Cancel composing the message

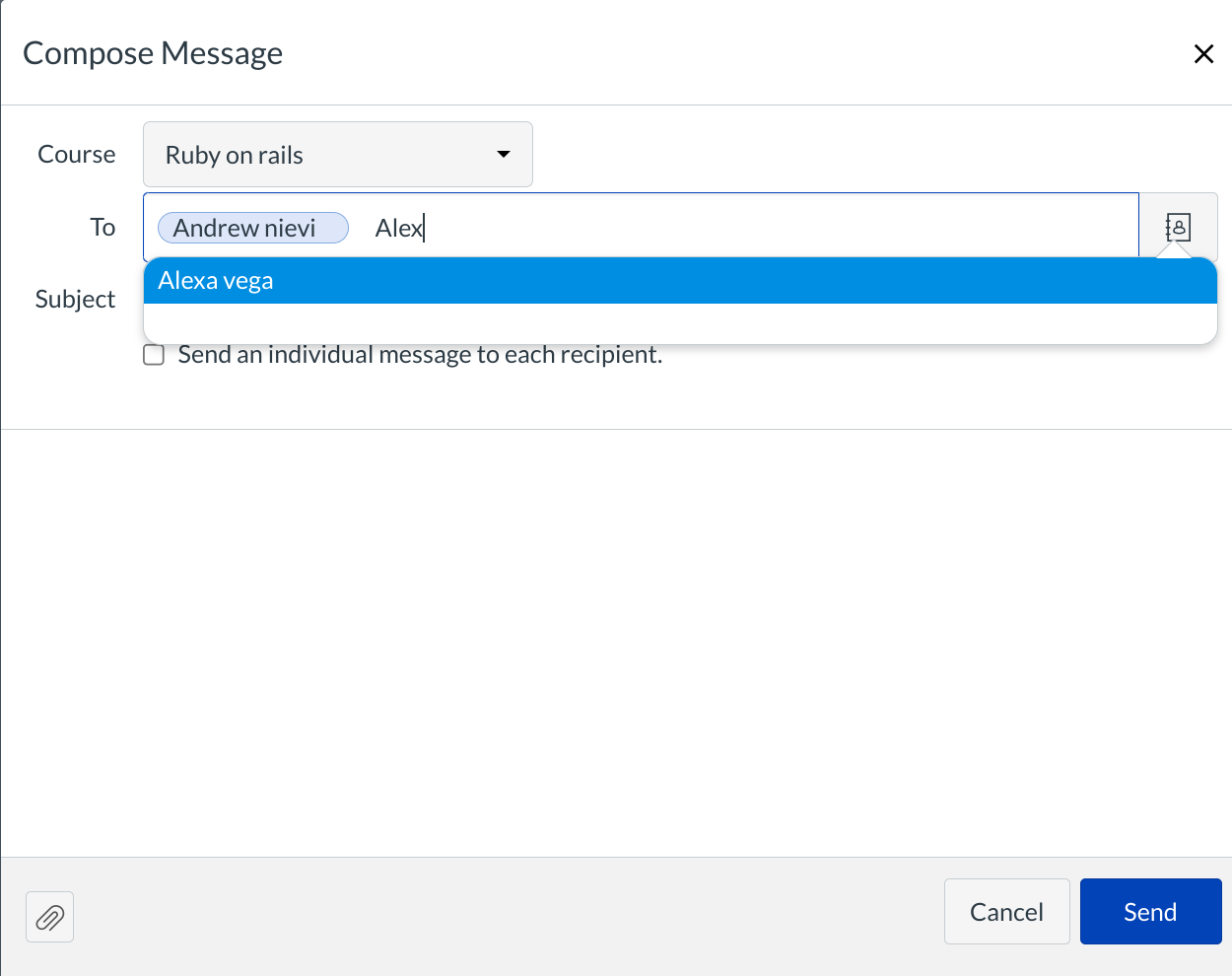1006,912
